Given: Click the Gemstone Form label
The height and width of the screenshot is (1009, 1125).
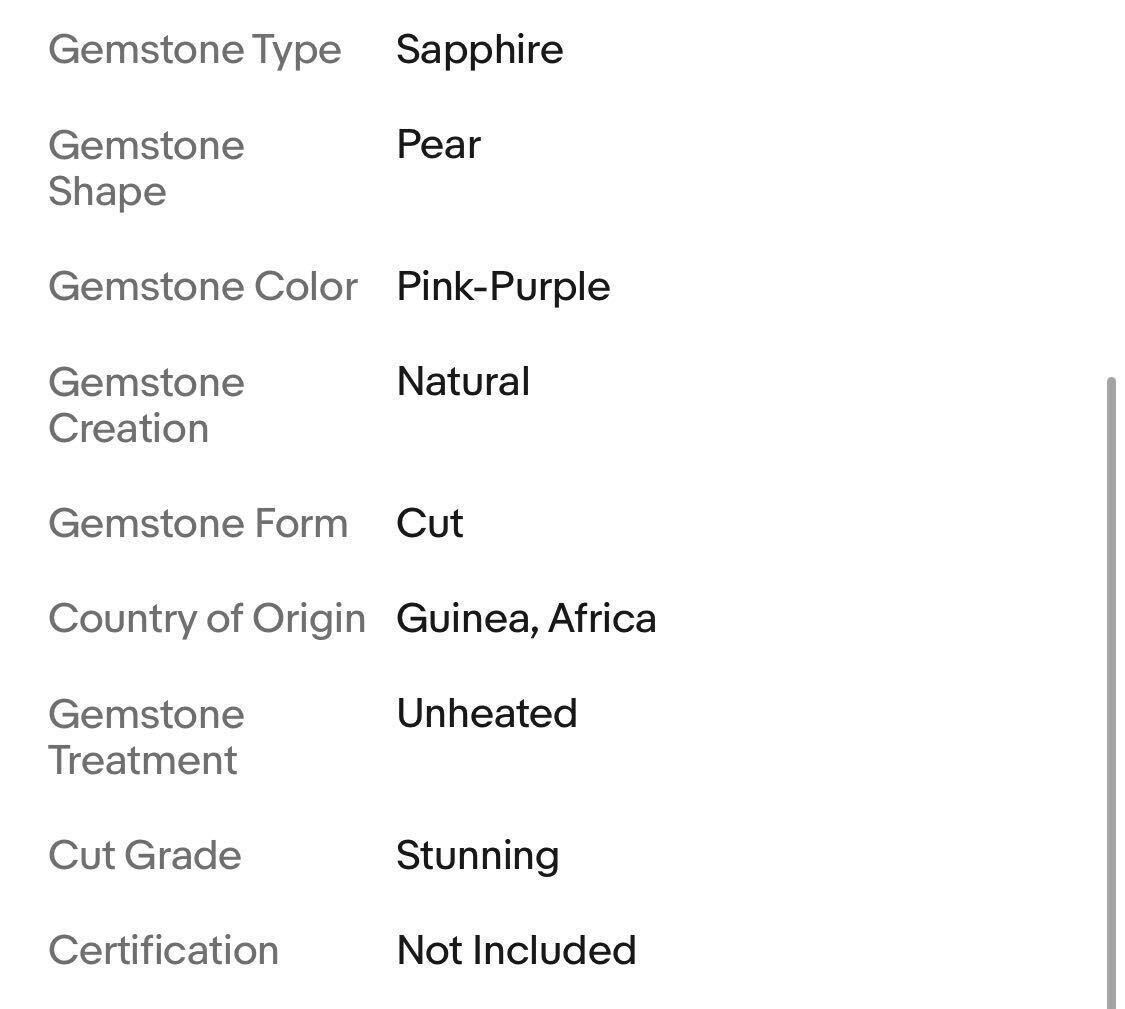Looking at the screenshot, I should click(198, 523).
